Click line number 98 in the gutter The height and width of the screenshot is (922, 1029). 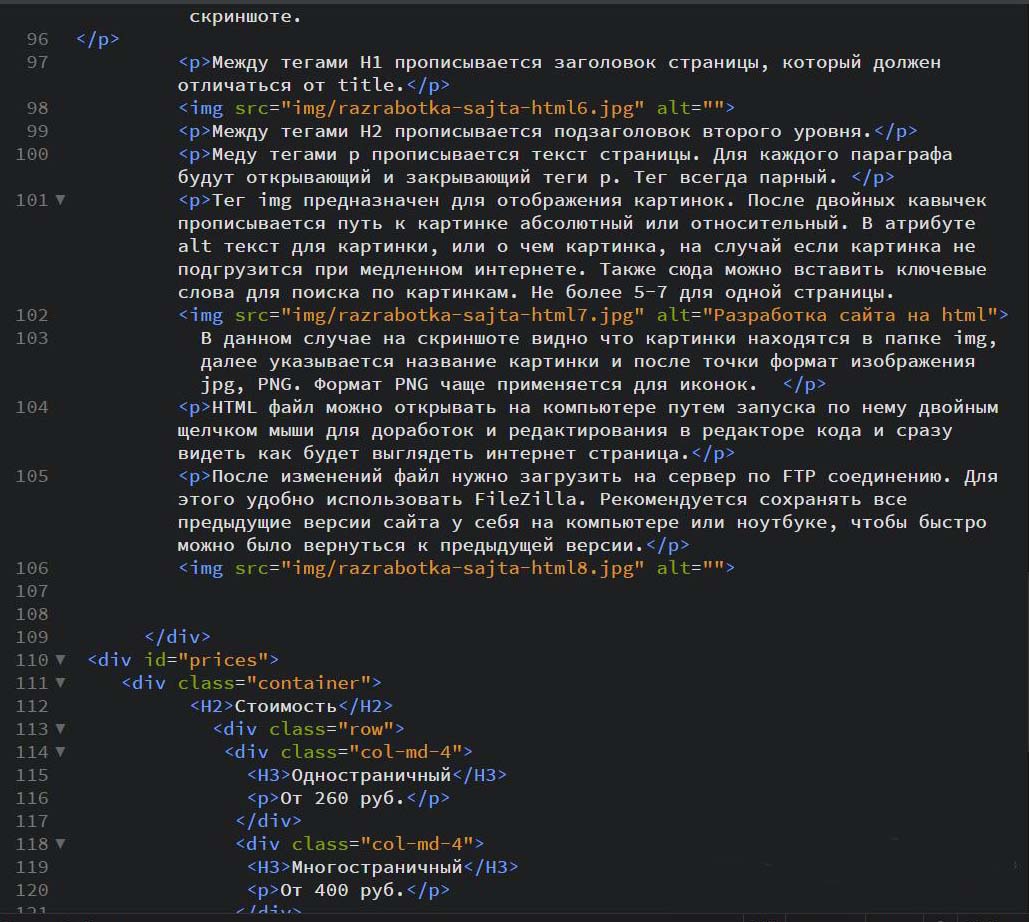(x=36, y=108)
